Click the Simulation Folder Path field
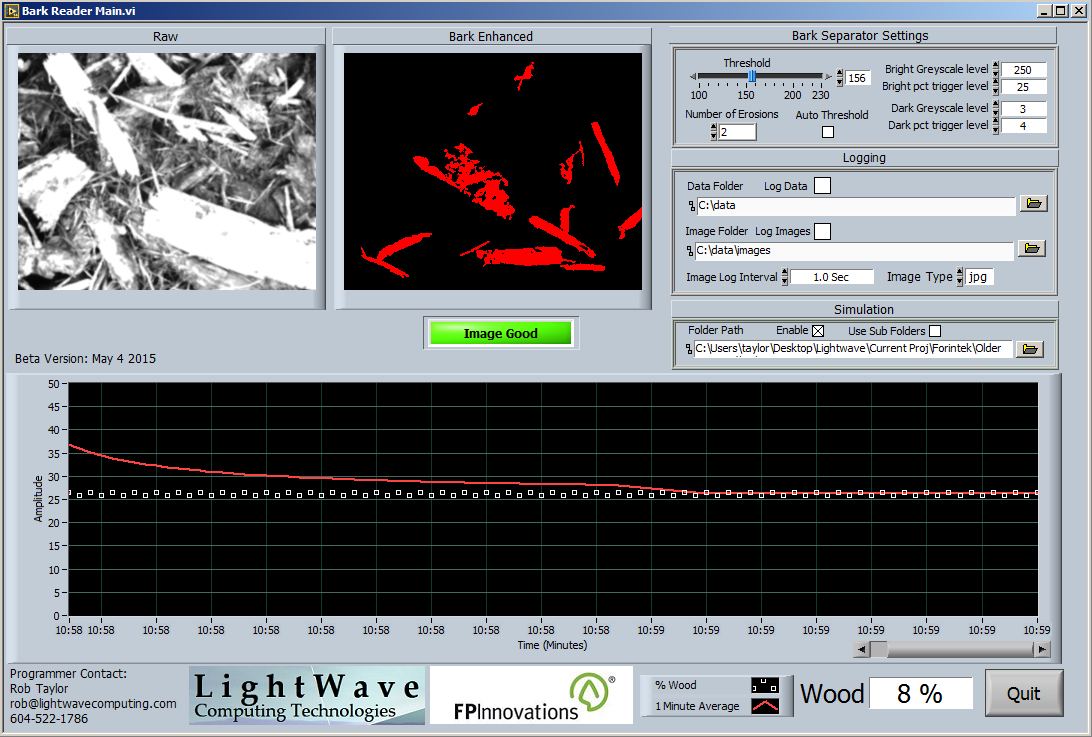Screen dimensions: 1092x737 (x=853, y=349)
